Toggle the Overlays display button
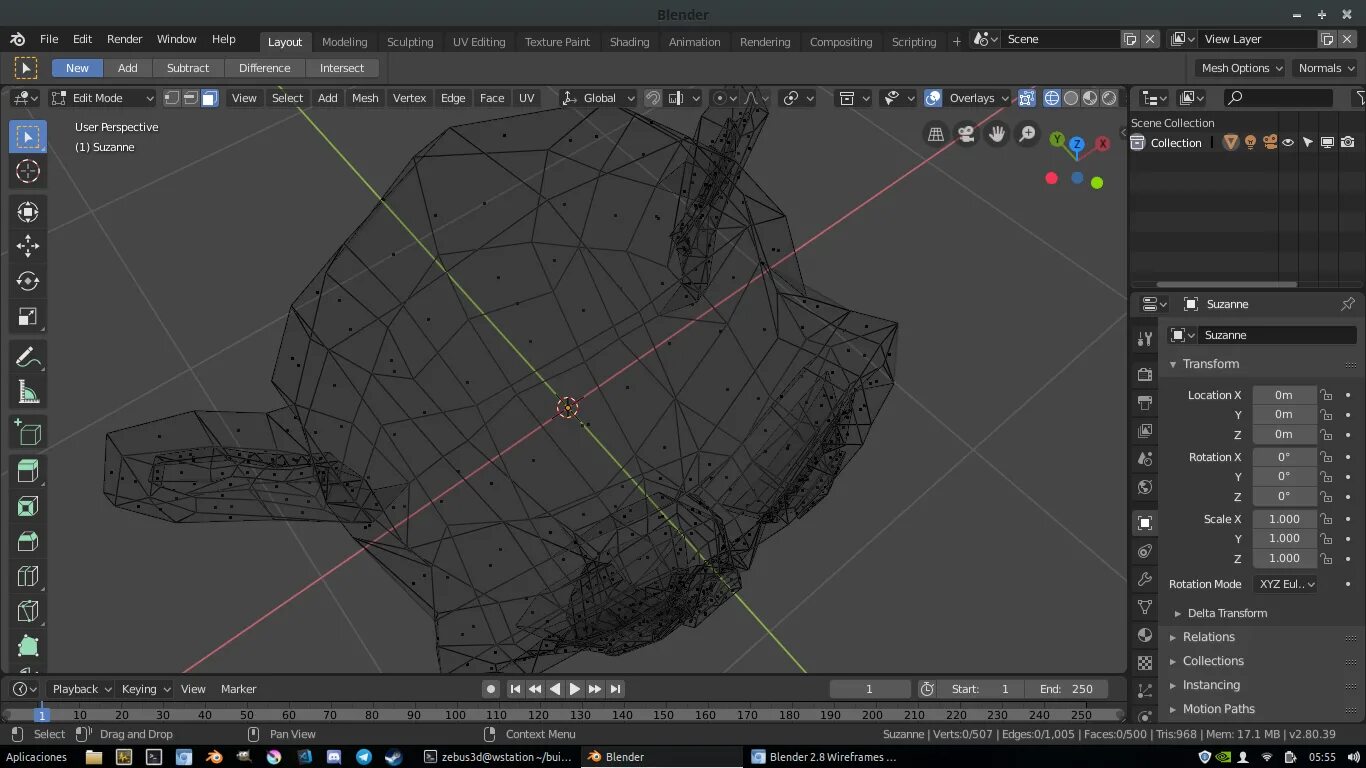This screenshot has height=768, width=1366. coord(933,98)
